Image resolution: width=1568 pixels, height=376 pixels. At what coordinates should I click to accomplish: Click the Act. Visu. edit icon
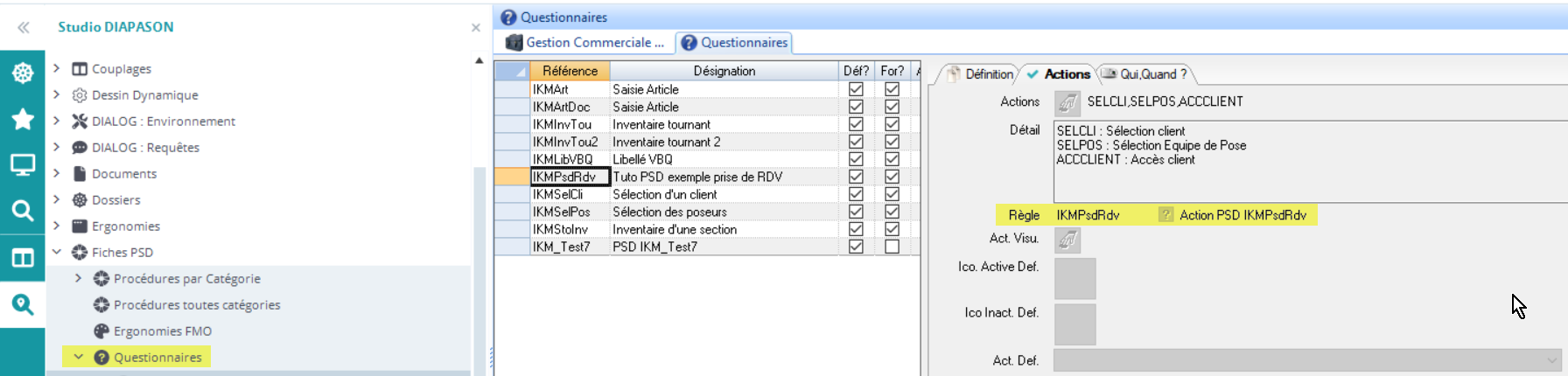1067,240
